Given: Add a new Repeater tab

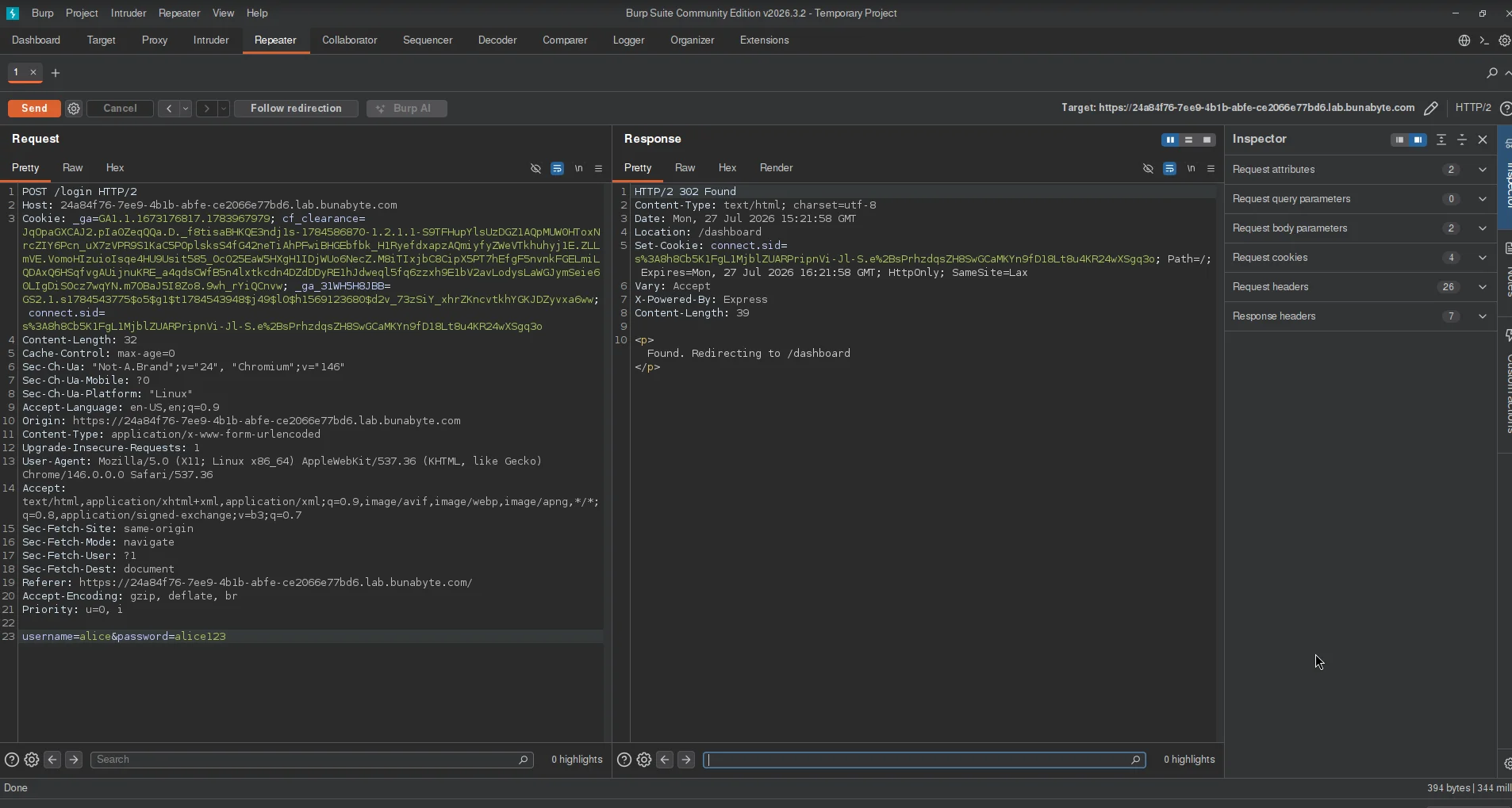Looking at the screenshot, I should [x=56, y=73].
